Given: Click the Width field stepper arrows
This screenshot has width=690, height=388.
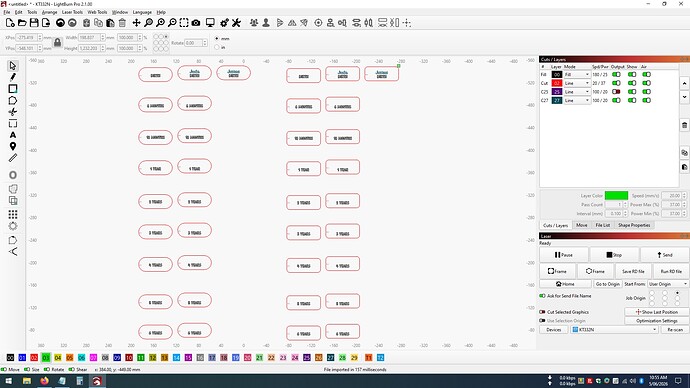Looking at the screenshot, I should pyautogui.click(x=103, y=38).
